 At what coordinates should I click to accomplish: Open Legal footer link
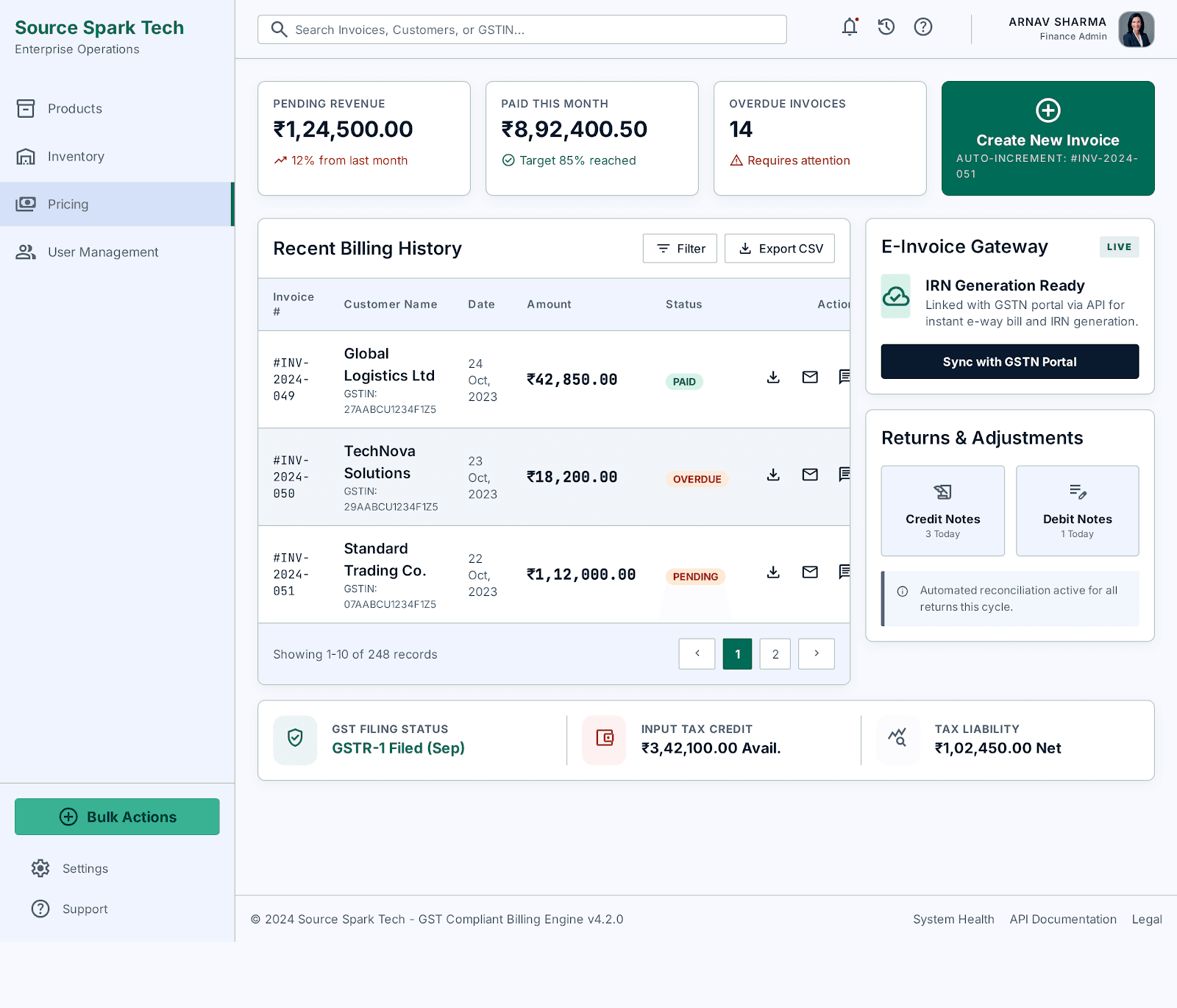pos(1147,920)
